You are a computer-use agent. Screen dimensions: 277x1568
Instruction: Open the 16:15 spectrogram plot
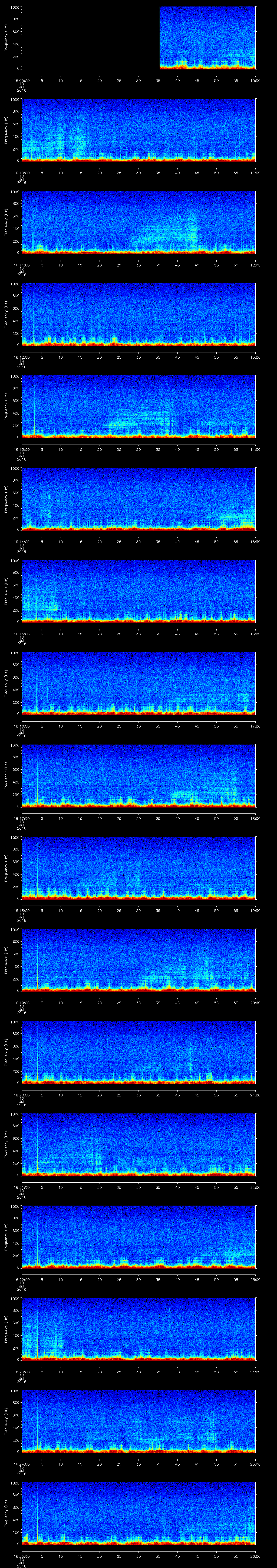[x=138, y=590]
